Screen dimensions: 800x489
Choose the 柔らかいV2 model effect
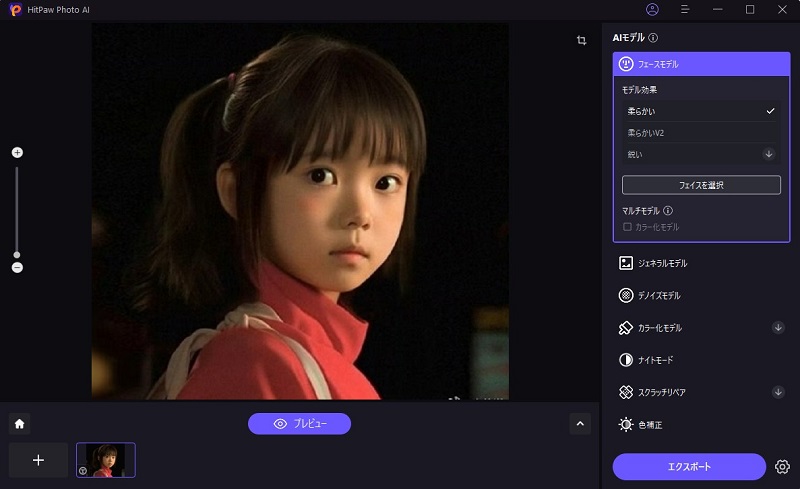pos(701,133)
